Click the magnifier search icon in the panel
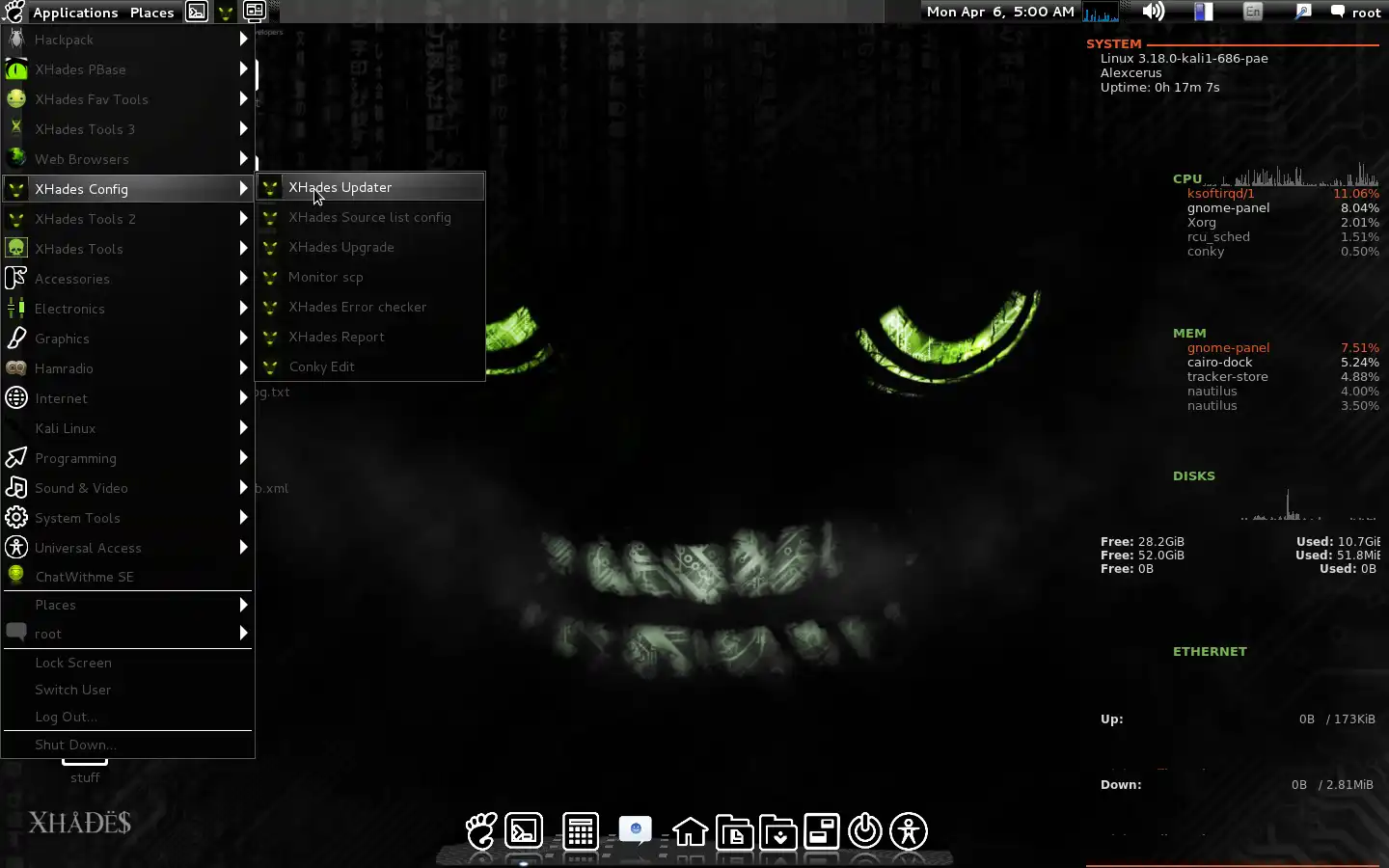 [1303, 12]
